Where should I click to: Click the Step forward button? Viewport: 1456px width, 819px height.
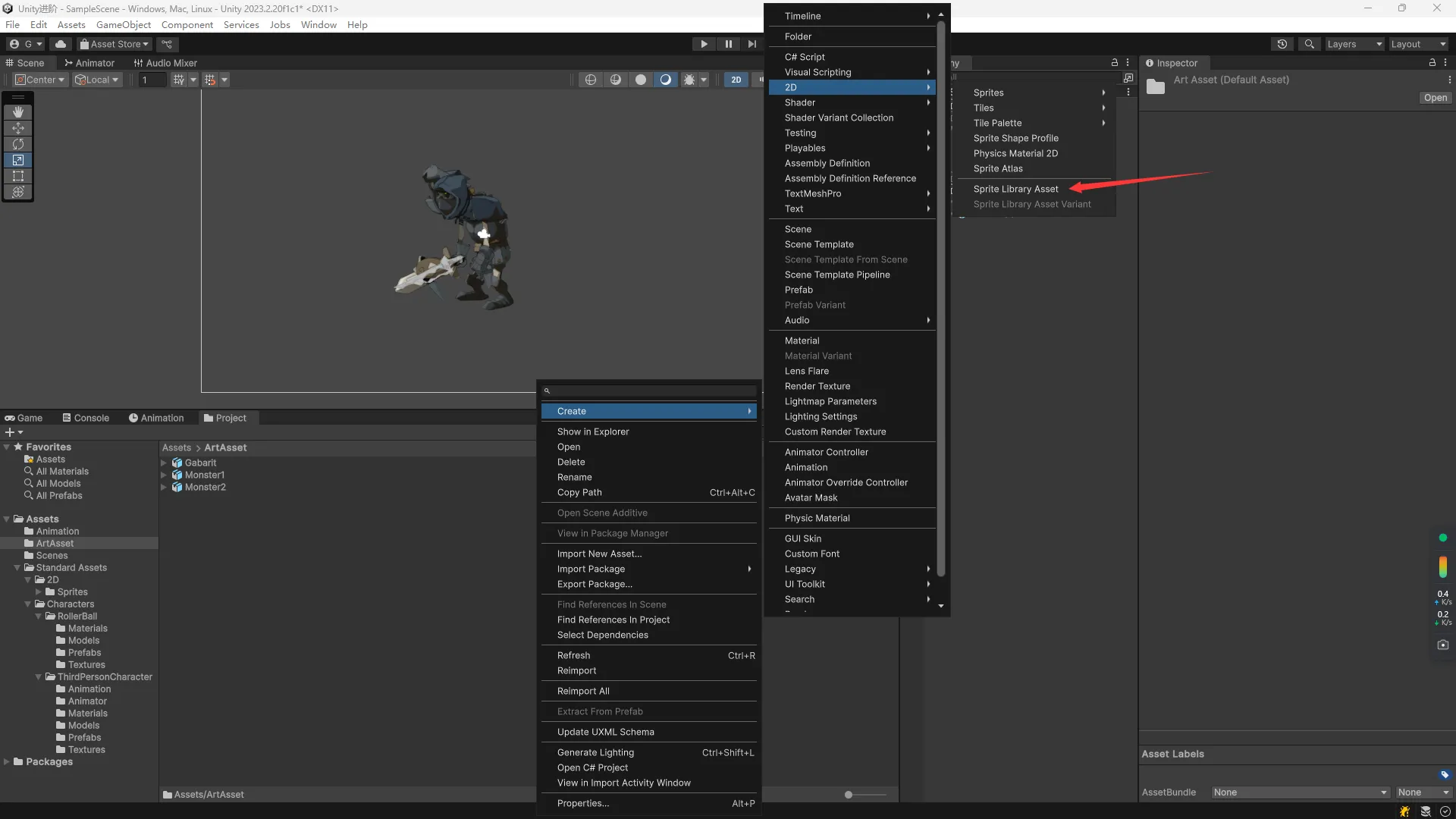click(752, 44)
